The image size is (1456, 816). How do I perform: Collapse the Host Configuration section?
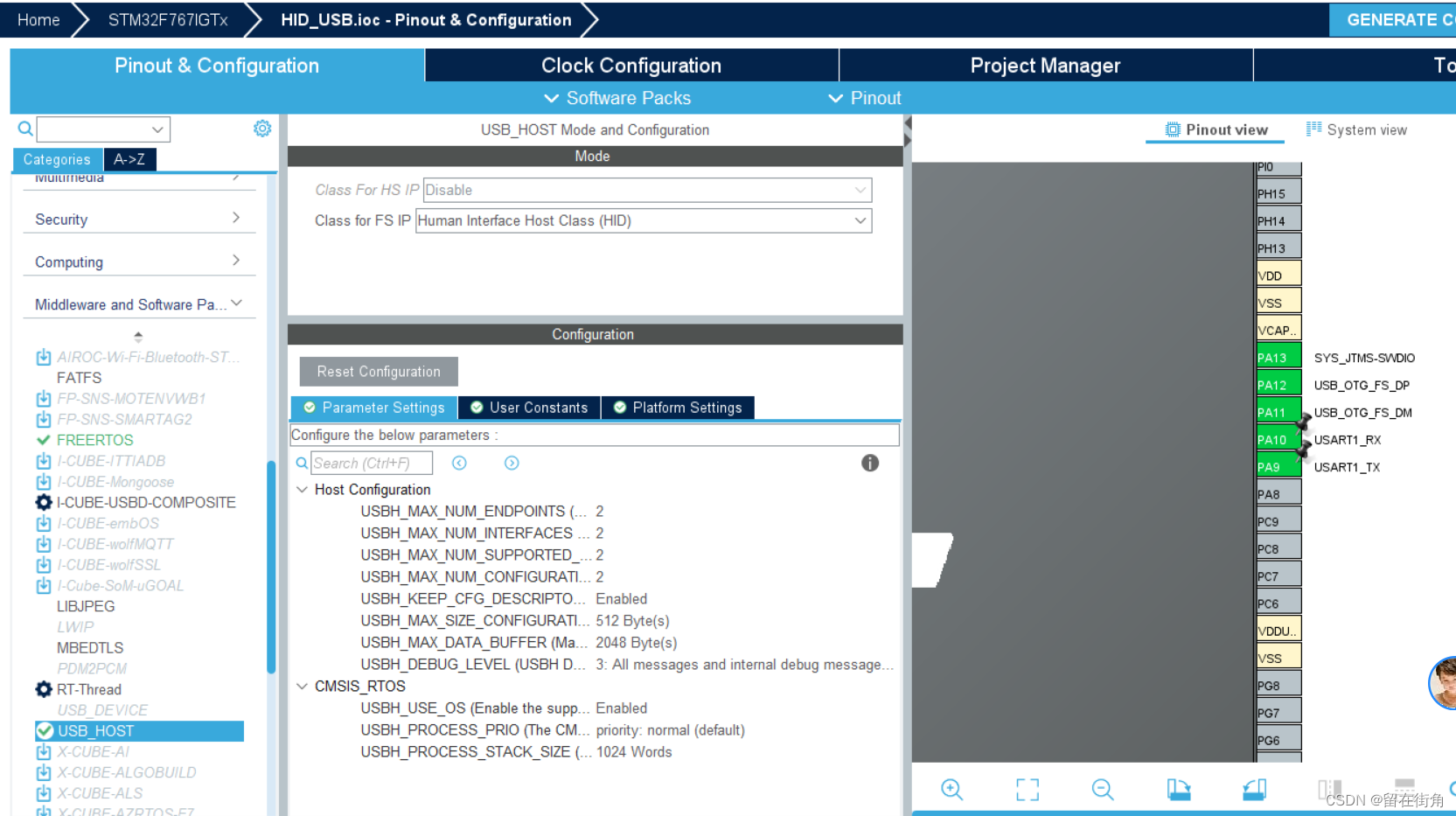point(302,489)
